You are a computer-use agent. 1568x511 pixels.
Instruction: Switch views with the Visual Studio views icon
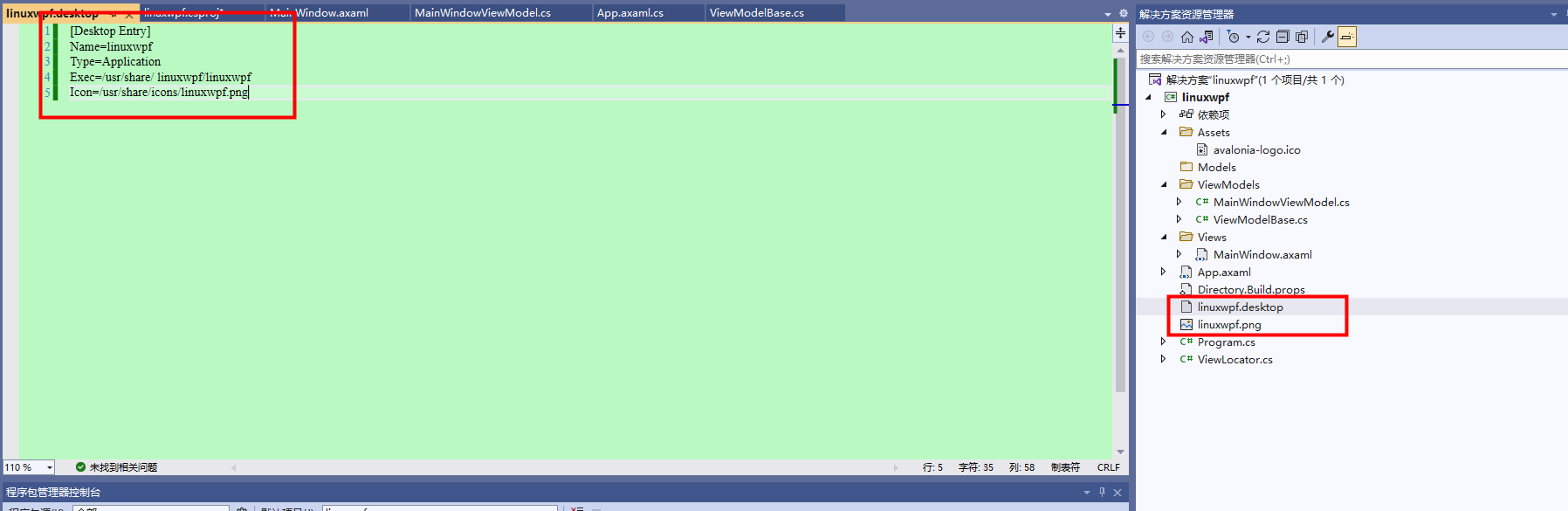pos(1207,37)
